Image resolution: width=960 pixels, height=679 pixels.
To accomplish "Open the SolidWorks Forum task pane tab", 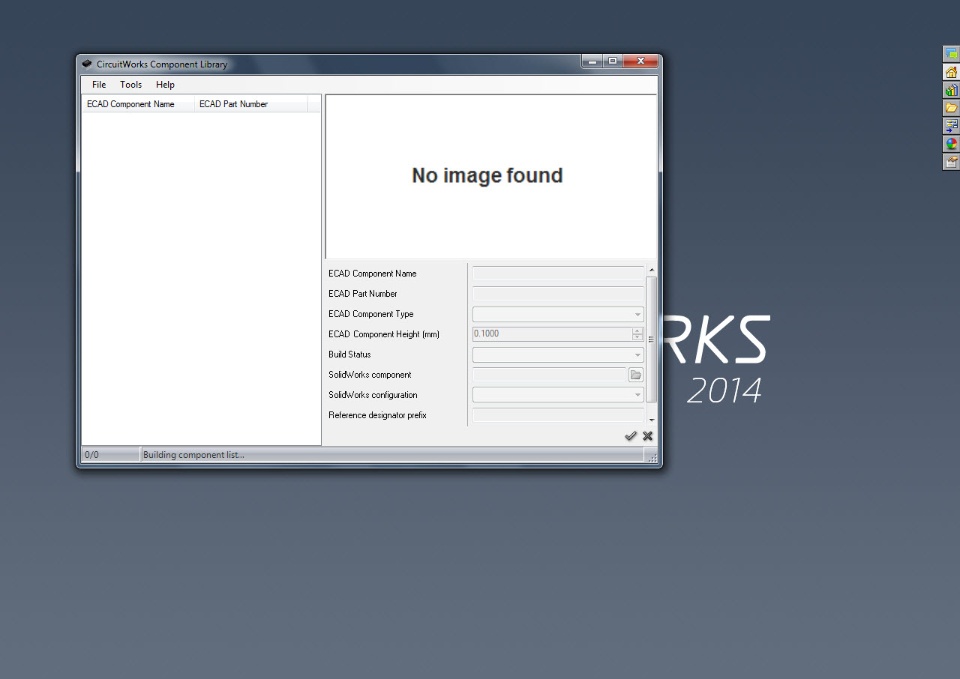I will point(951,54).
